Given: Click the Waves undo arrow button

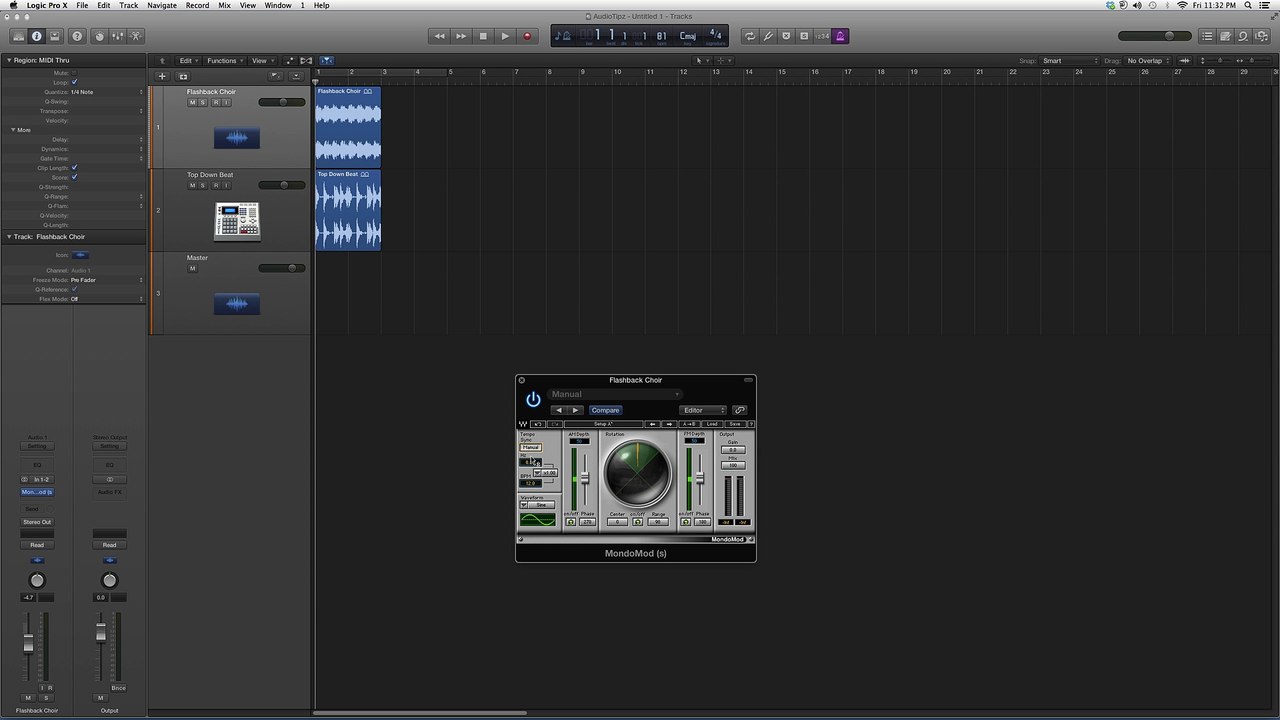Looking at the screenshot, I should 538,424.
